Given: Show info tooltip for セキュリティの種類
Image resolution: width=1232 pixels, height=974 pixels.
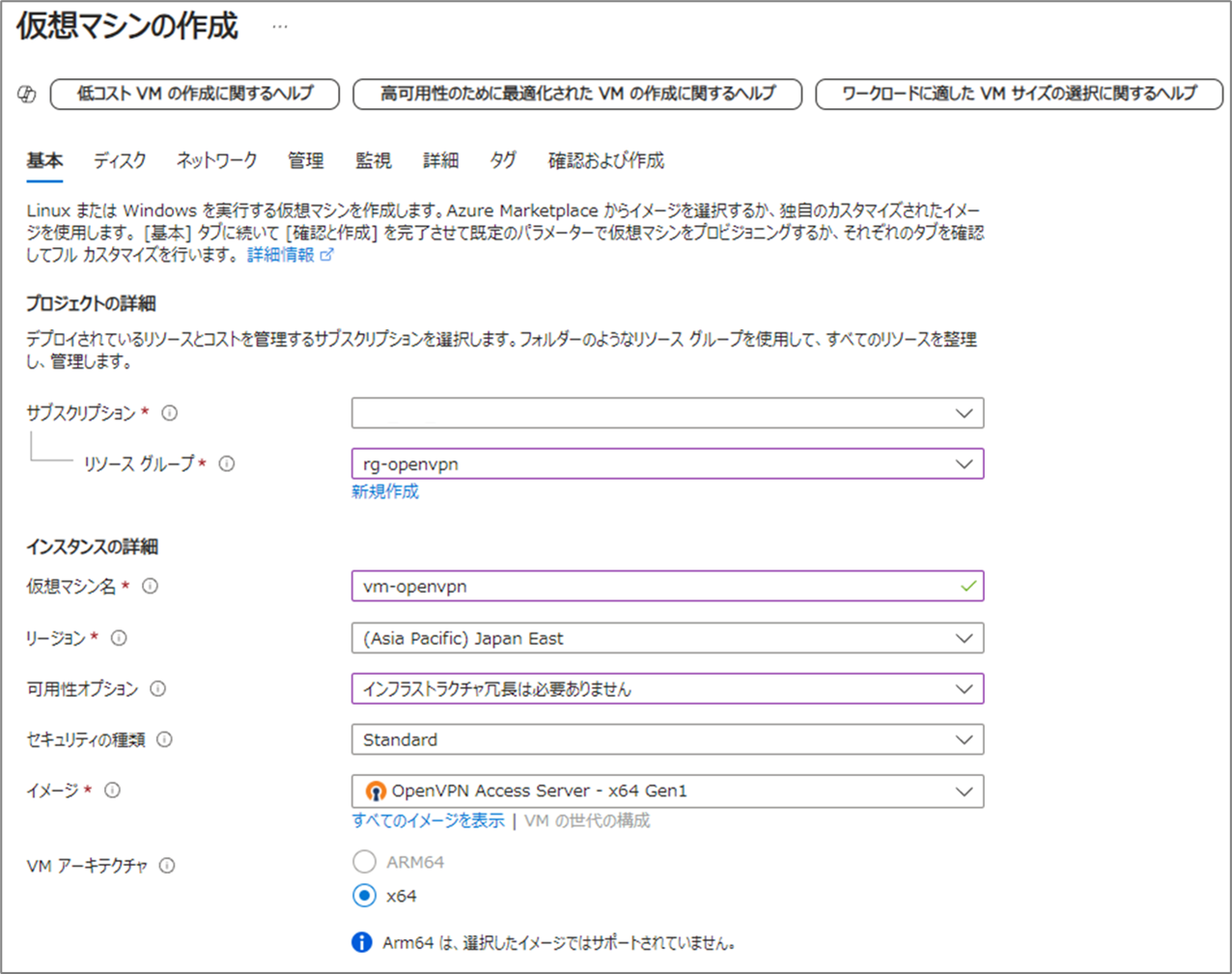Looking at the screenshot, I should coord(165,739).
